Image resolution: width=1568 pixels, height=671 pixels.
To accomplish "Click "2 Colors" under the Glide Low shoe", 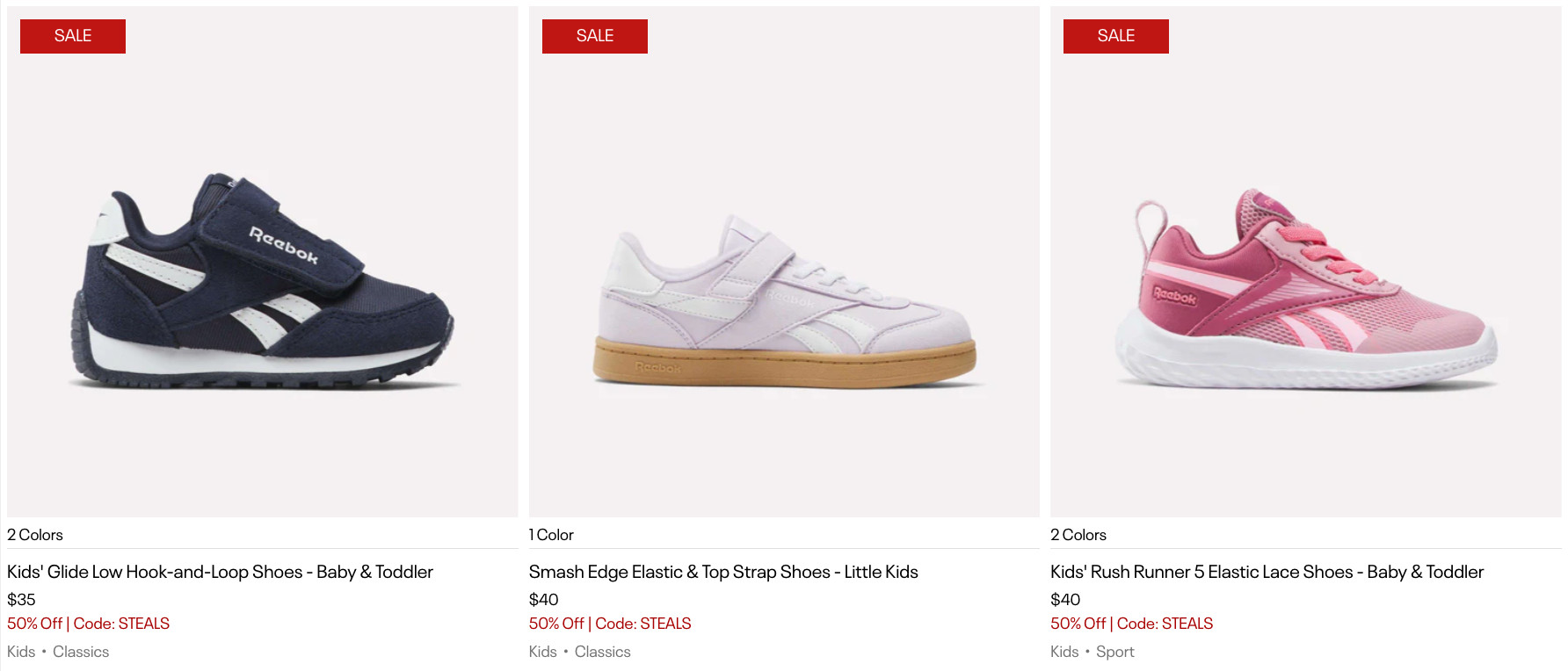I will (35, 535).
